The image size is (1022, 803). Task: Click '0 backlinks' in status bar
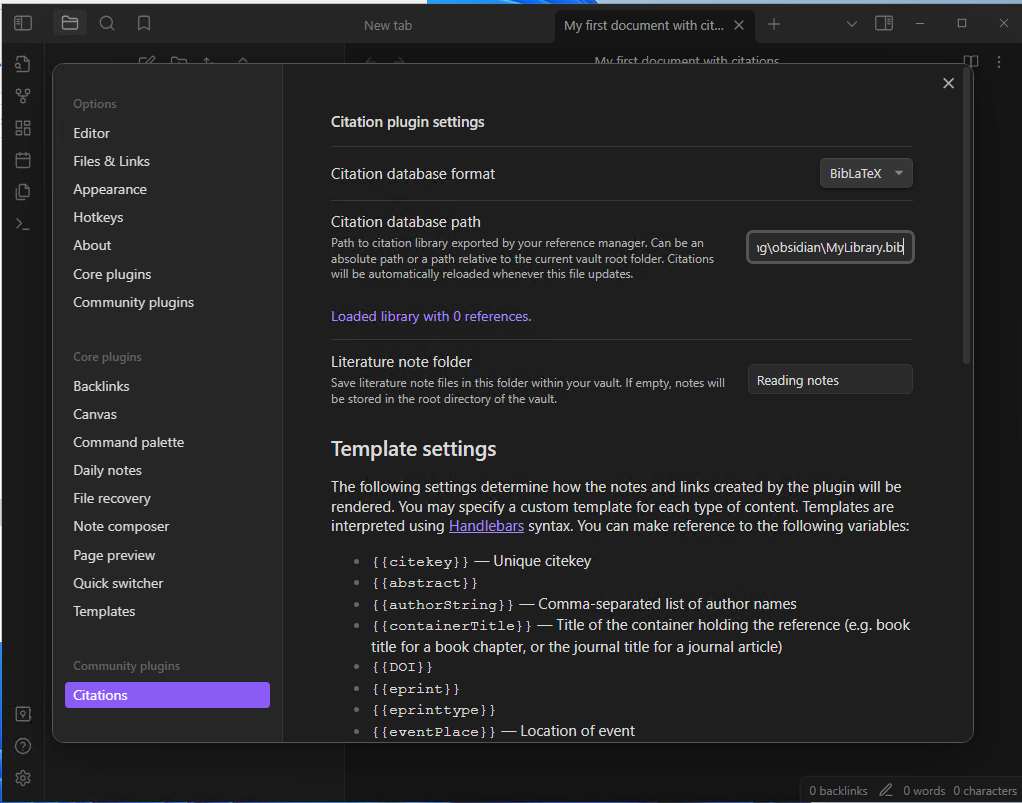pos(838,791)
